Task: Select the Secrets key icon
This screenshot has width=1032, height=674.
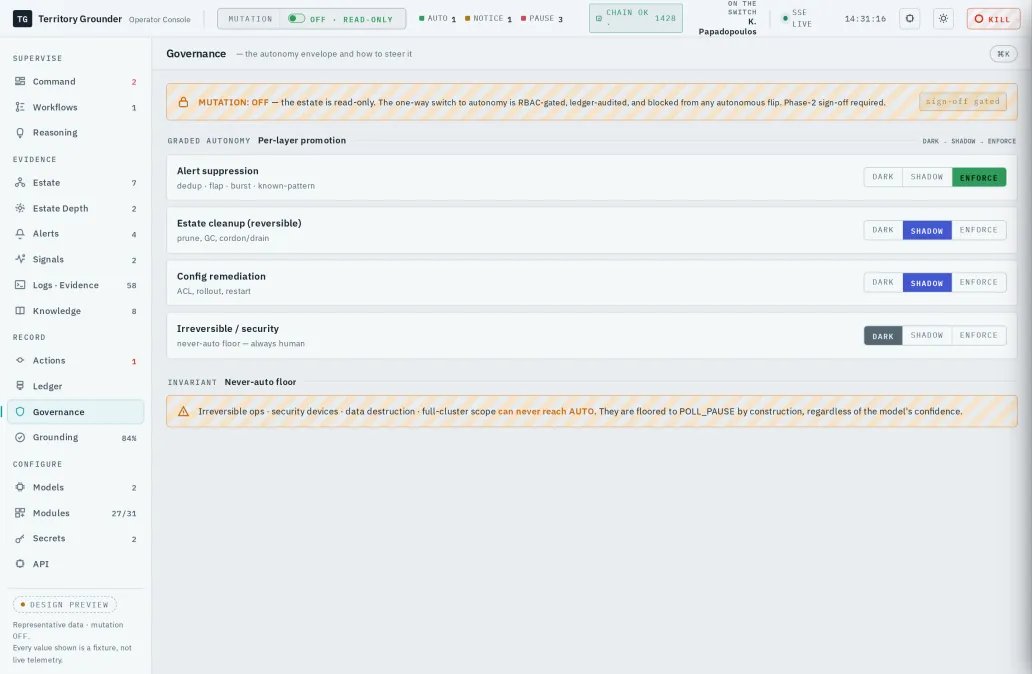Action: [20, 538]
